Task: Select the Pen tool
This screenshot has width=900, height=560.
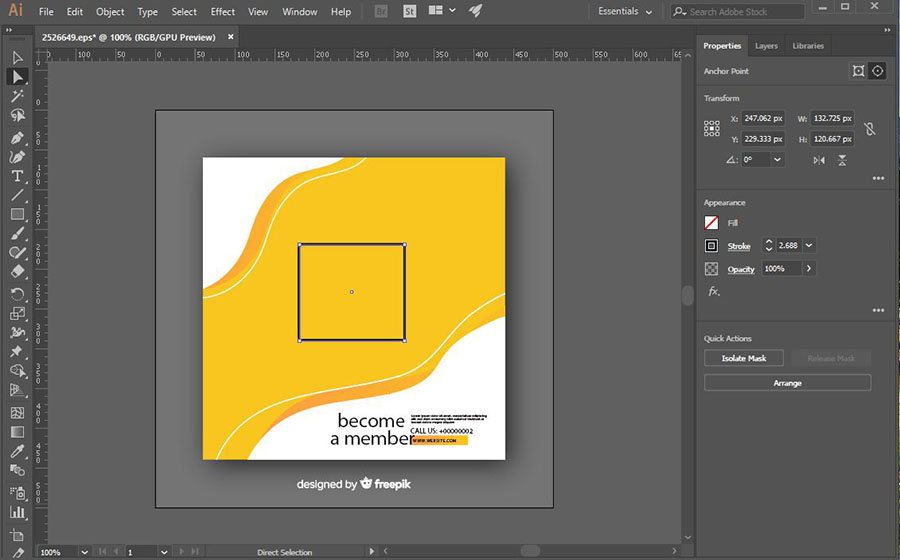Action: 17,137
